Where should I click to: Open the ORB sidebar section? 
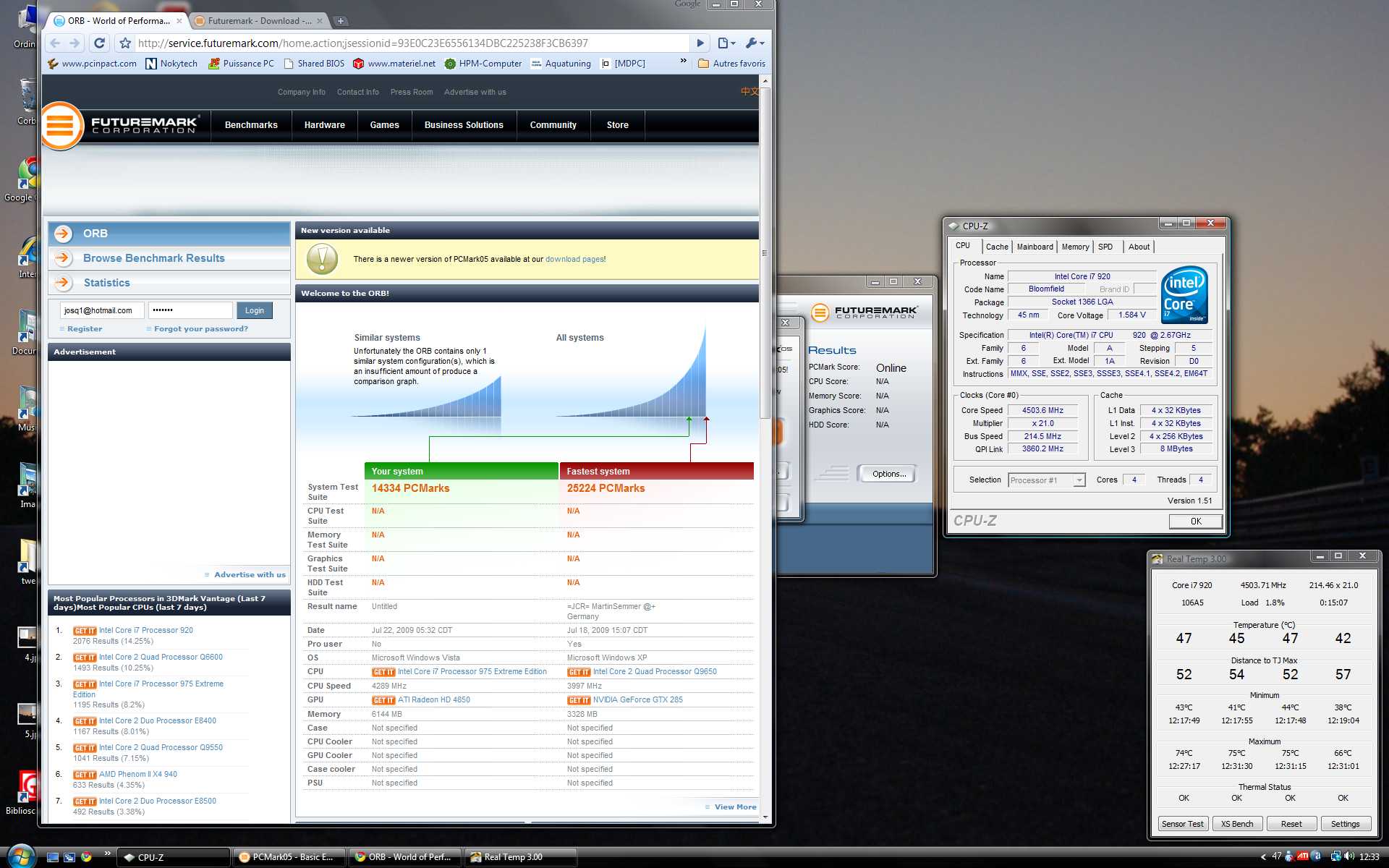click(x=169, y=234)
